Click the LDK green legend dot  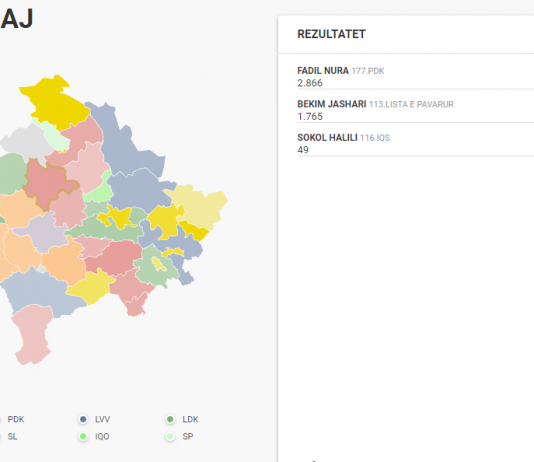pos(170,419)
